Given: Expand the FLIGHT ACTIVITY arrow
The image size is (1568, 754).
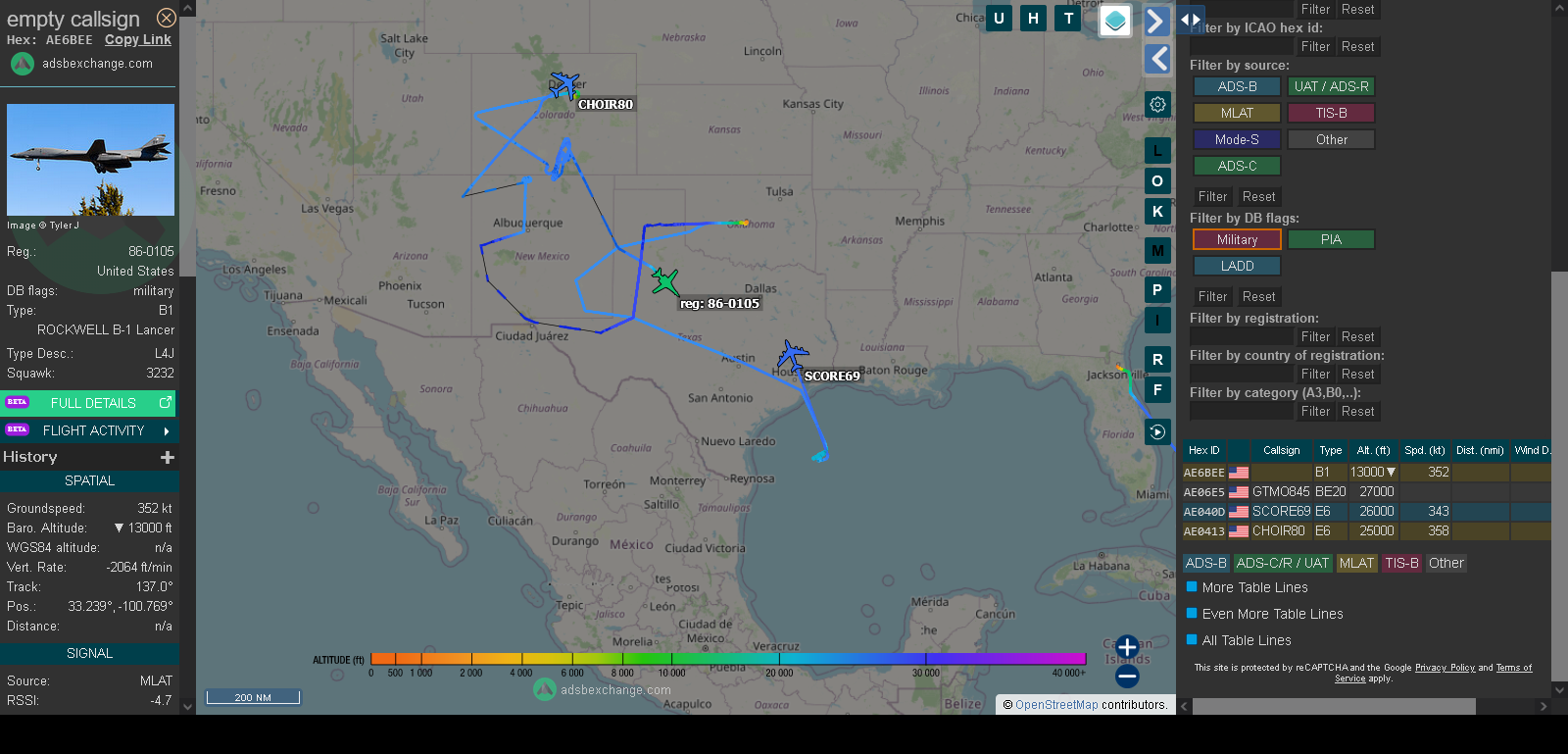Looking at the screenshot, I should coord(167,430).
